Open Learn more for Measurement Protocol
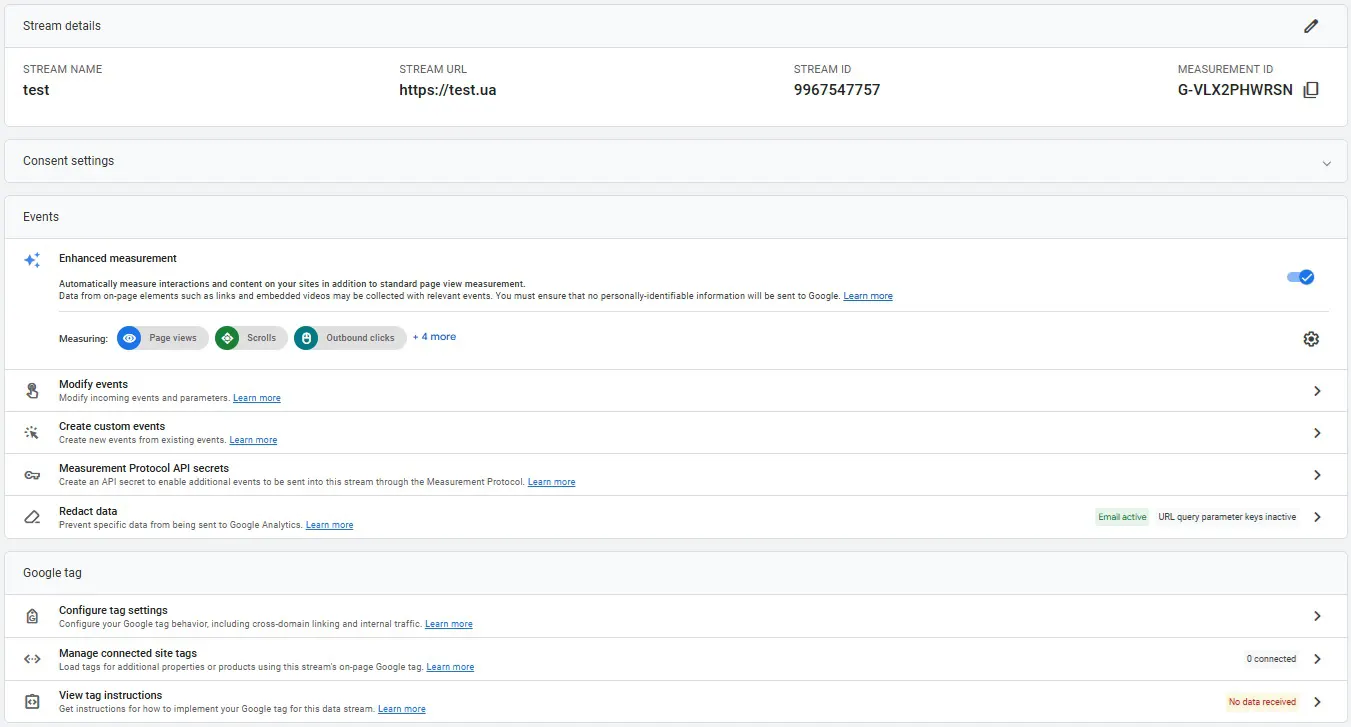This screenshot has height=727, width=1351. [552, 482]
